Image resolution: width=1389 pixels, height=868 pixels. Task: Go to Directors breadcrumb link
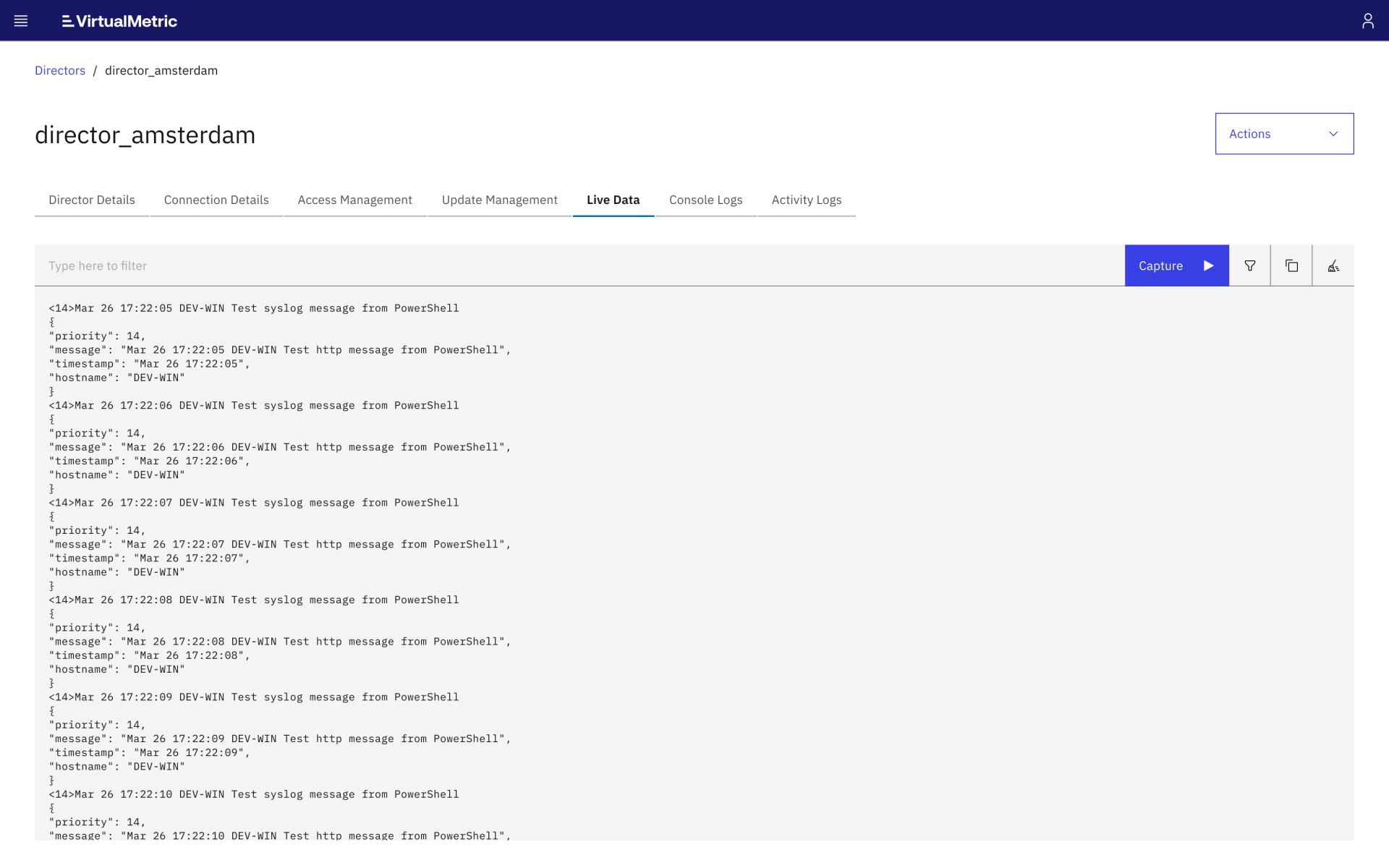click(60, 70)
